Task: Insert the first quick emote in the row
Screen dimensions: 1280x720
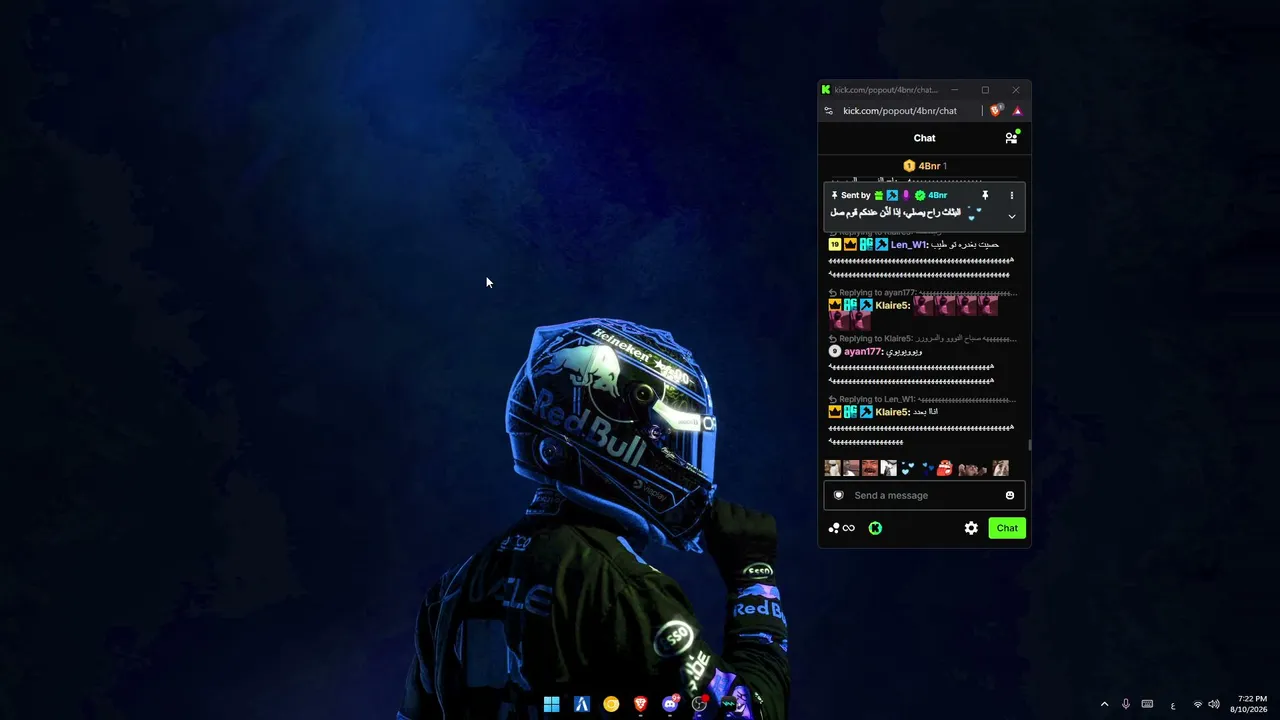Action: 832,468
